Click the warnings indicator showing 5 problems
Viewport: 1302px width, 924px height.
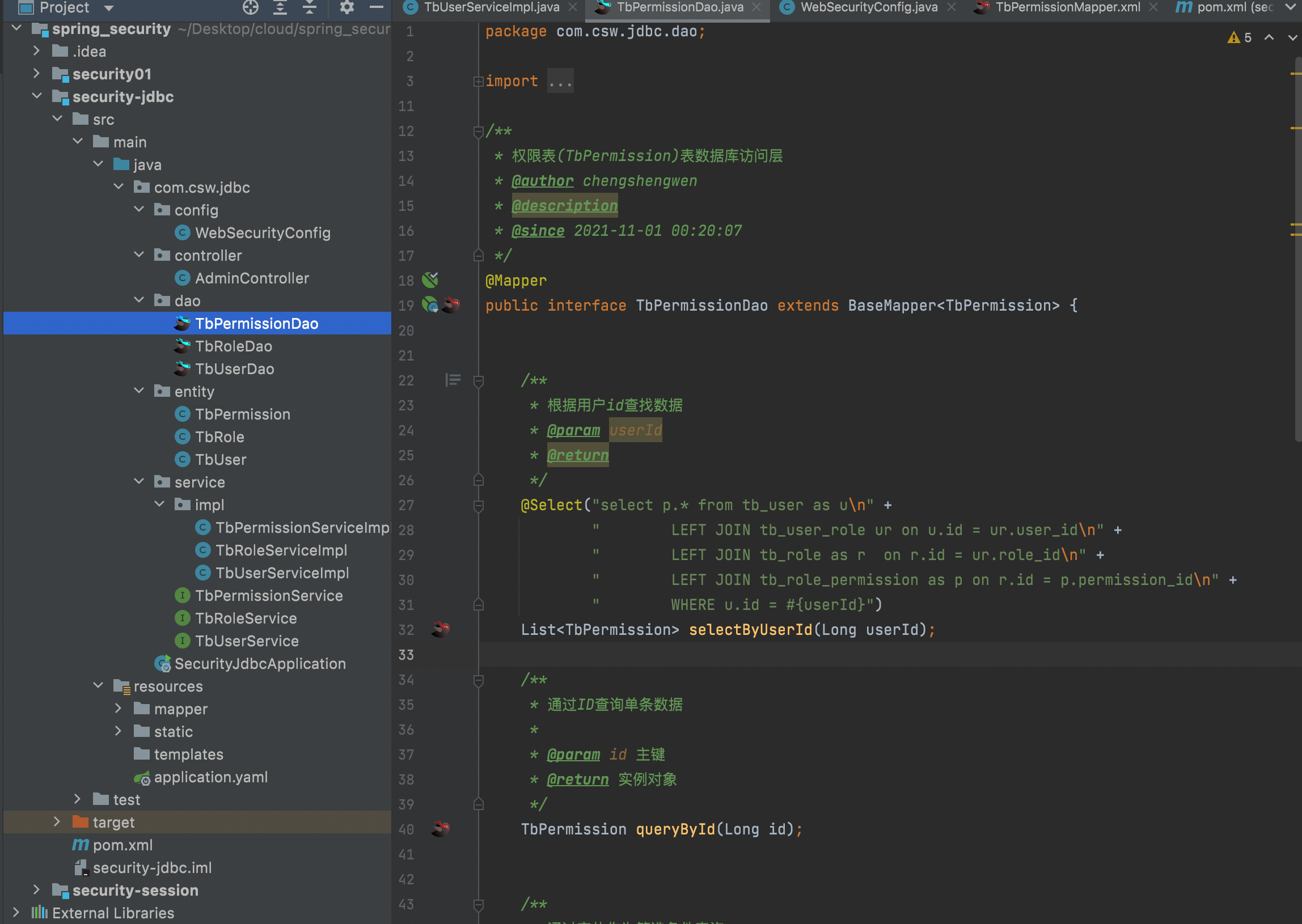[1240, 37]
